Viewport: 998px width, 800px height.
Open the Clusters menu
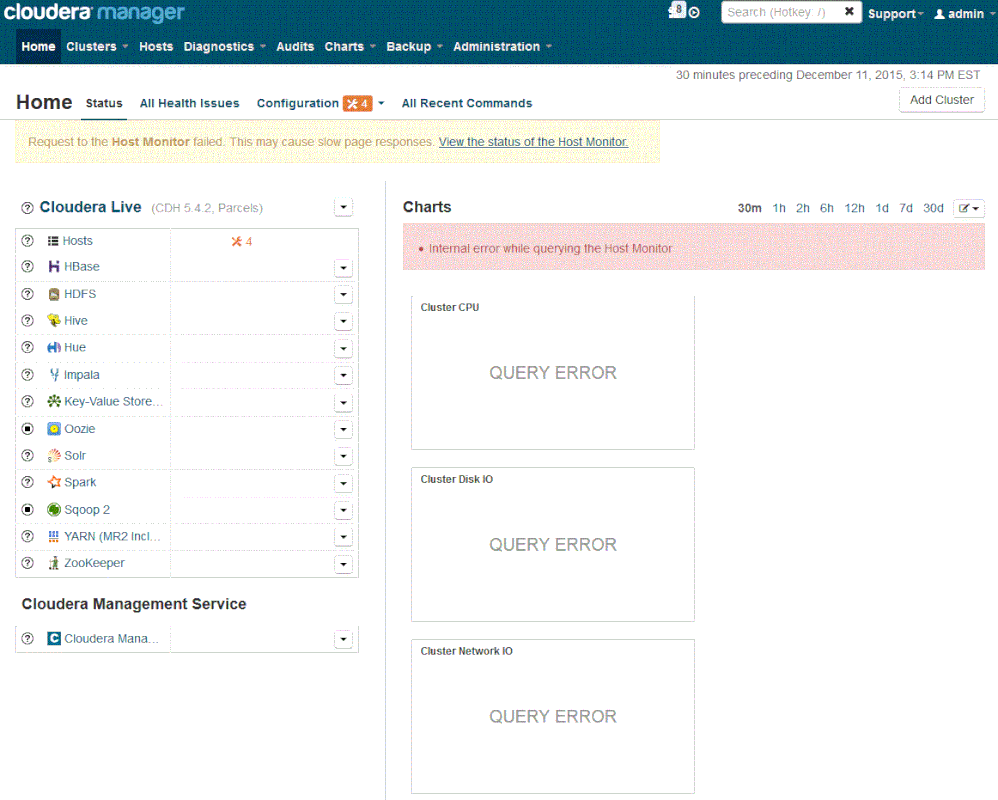coord(97,46)
